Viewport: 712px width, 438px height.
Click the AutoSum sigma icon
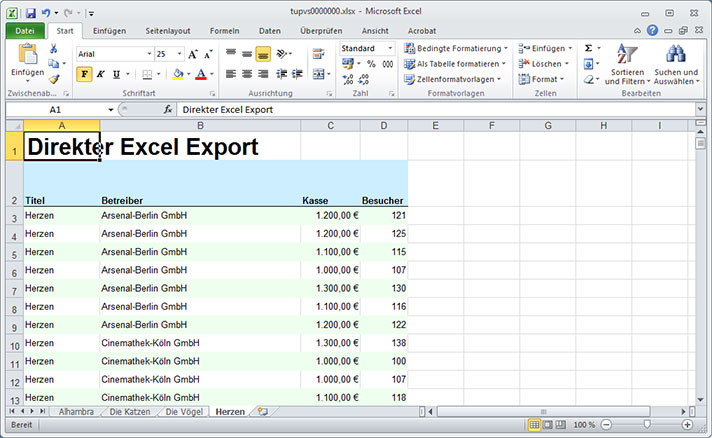point(588,48)
